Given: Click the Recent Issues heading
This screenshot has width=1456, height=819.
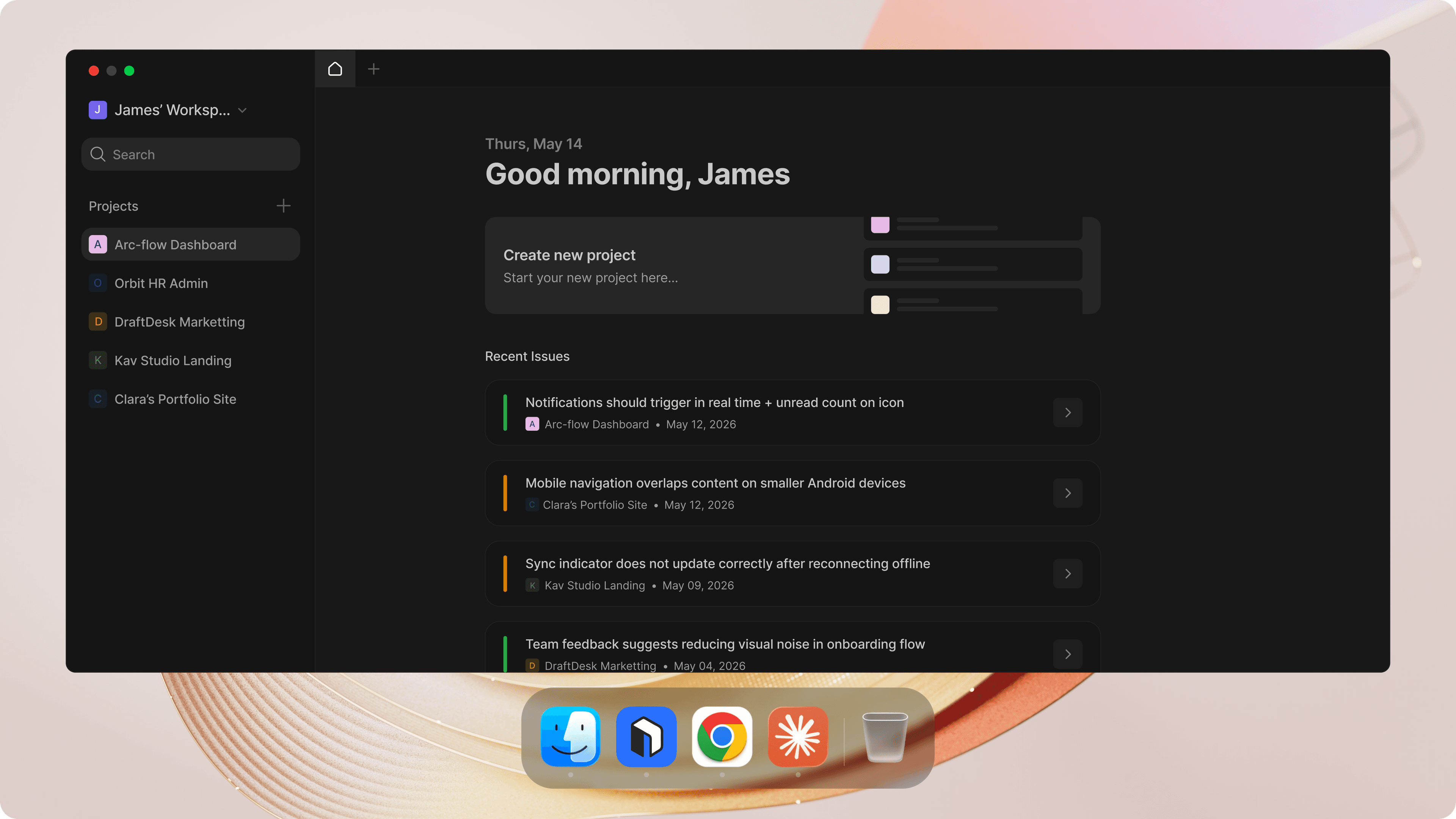Looking at the screenshot, I should click(527, 357).
